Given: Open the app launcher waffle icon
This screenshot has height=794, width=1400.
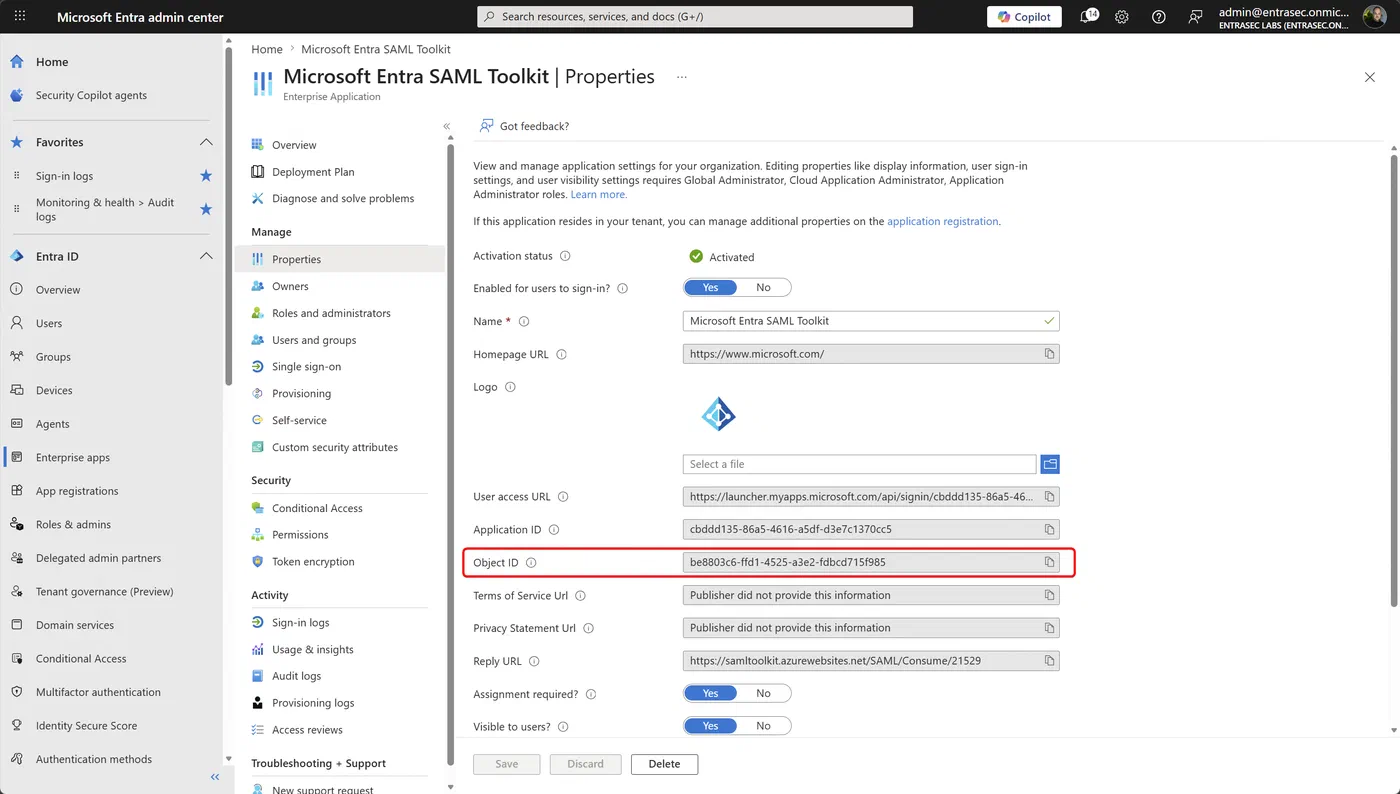Looking at the screenshot, I should (x=20, y=17).
